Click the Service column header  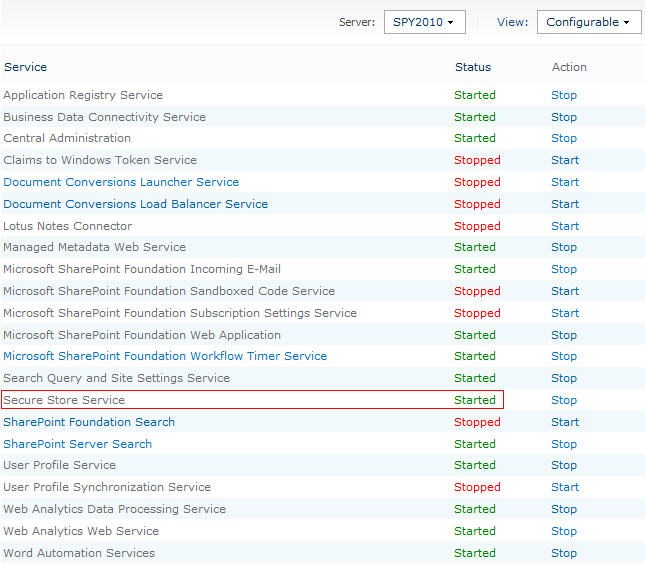26,67
